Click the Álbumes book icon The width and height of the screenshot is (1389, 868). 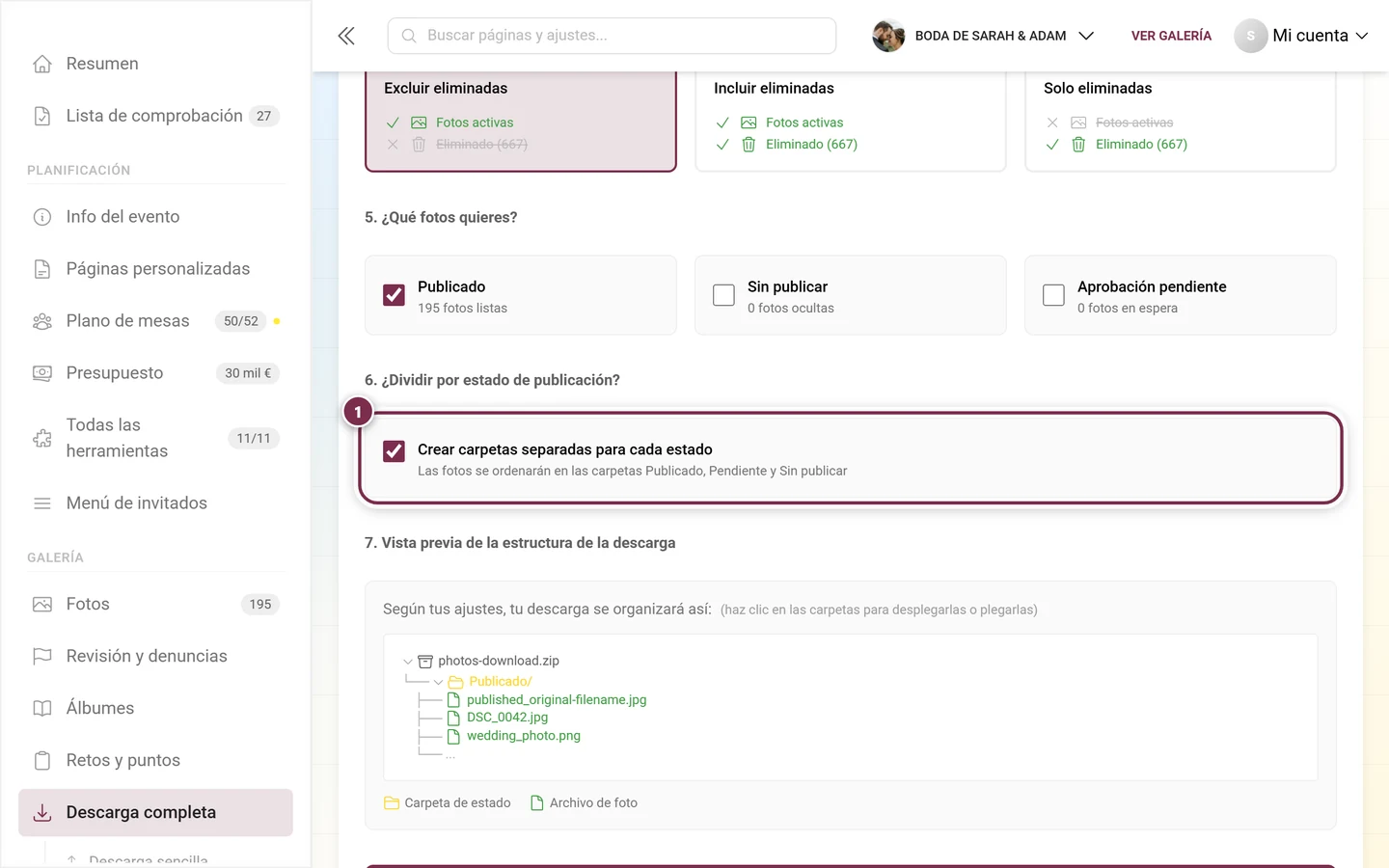pyautogui.click(x=42, y=709)
